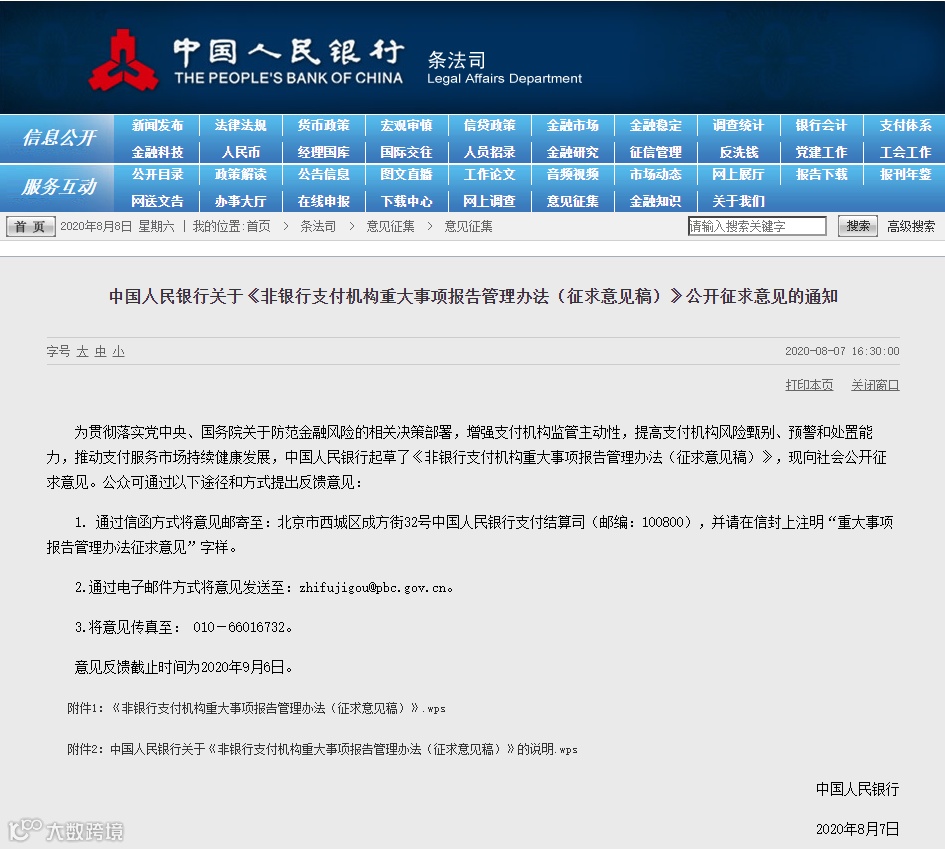Open 公告信息 menu item
Viewport: 945px width, 849px height.
click(324, 175)
